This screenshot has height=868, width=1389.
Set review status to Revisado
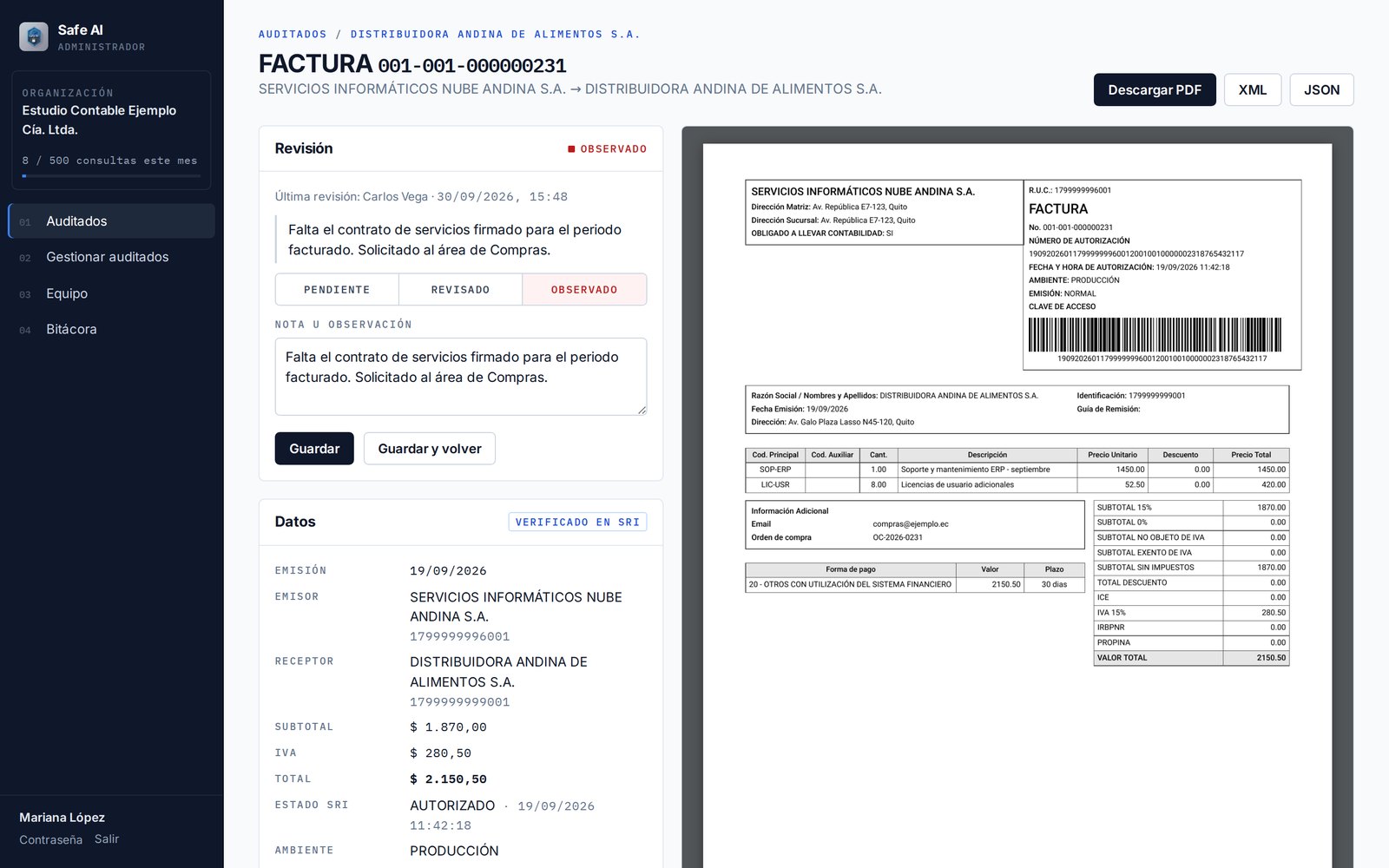(460, 290)
